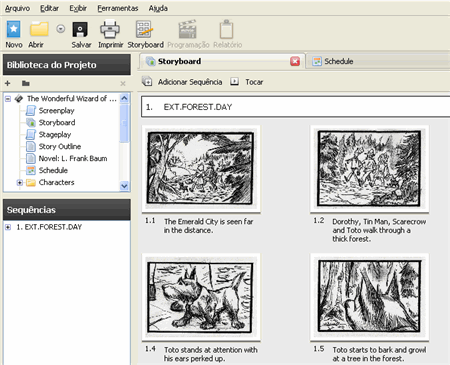Open Novel: L. Frank Baum document
Screen dimensions: 450x365
pyautogui.click(x=73, y=159)
